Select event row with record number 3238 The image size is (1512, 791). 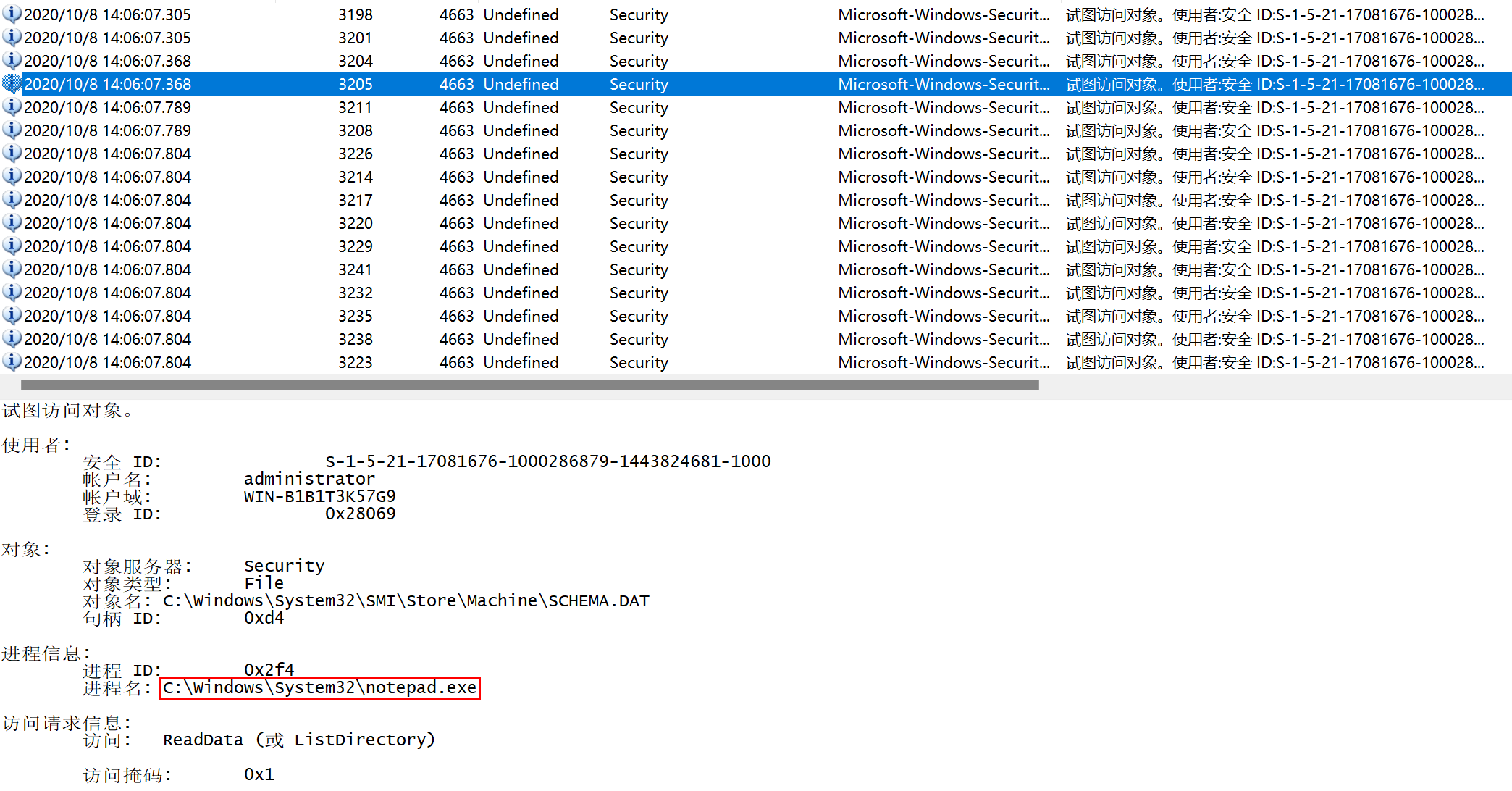355,339
